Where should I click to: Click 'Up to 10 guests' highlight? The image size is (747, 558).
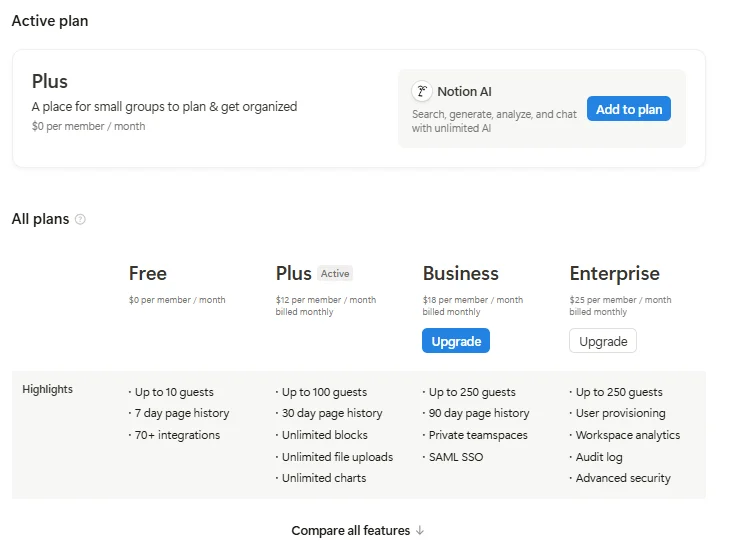(x=174, y=392)
